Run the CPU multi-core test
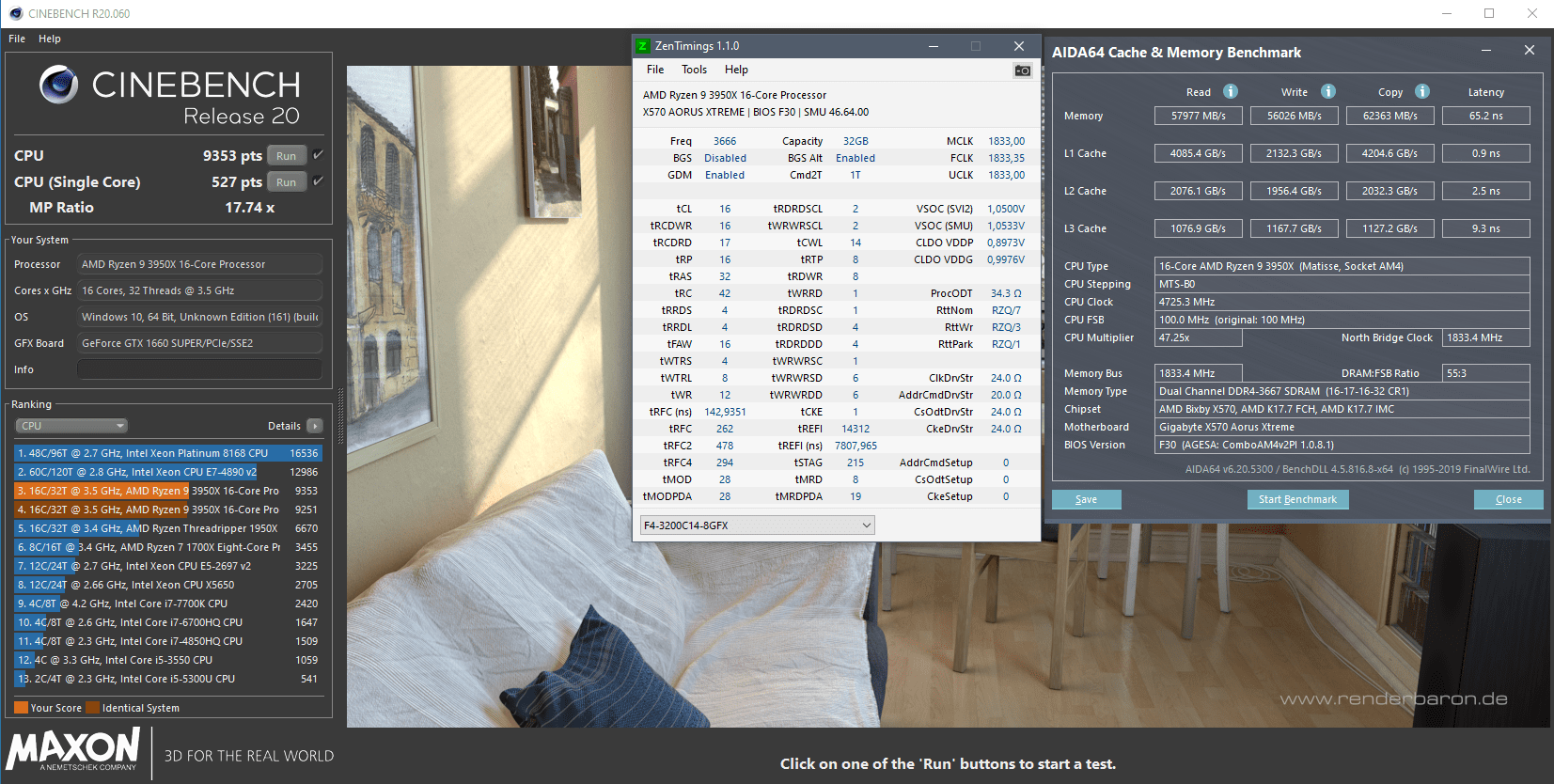Viewport: 1554px width, 784px height. [287, 156]
